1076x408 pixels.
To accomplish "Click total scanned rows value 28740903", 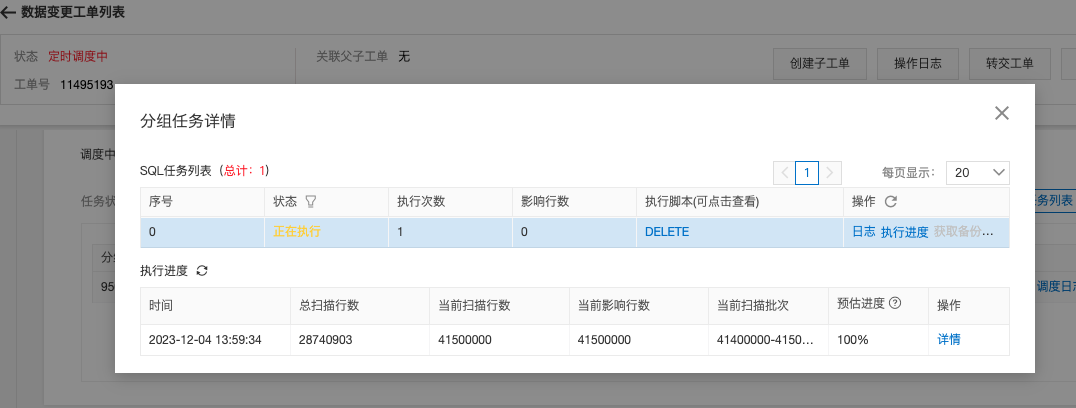I will coord(327,339).
